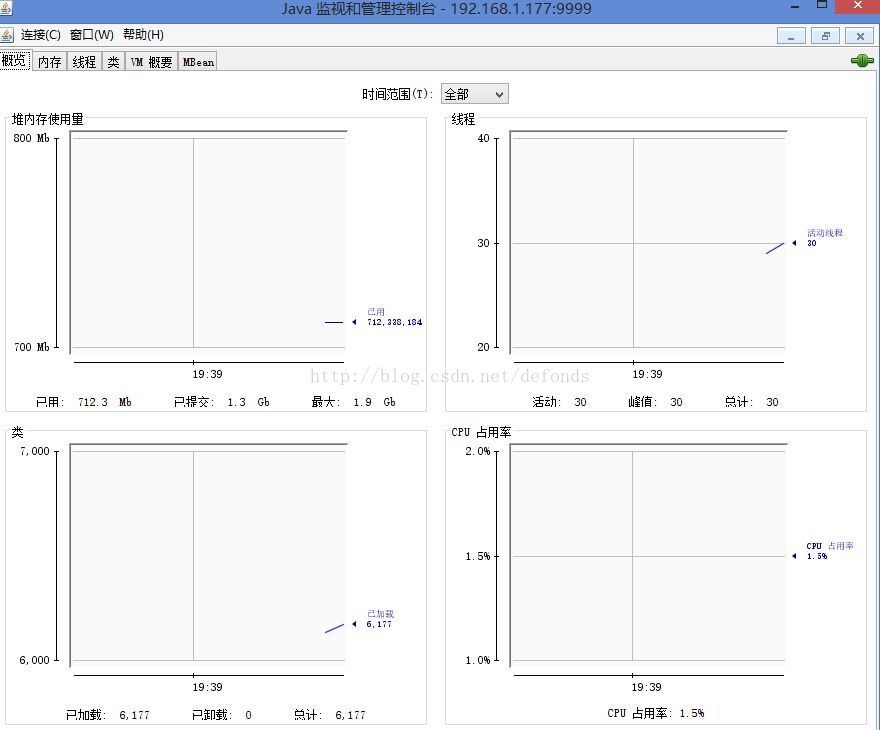Expand the 时间范围 dropdown set to 全部
Screen dimensions: 880x730
pos(475,94)
